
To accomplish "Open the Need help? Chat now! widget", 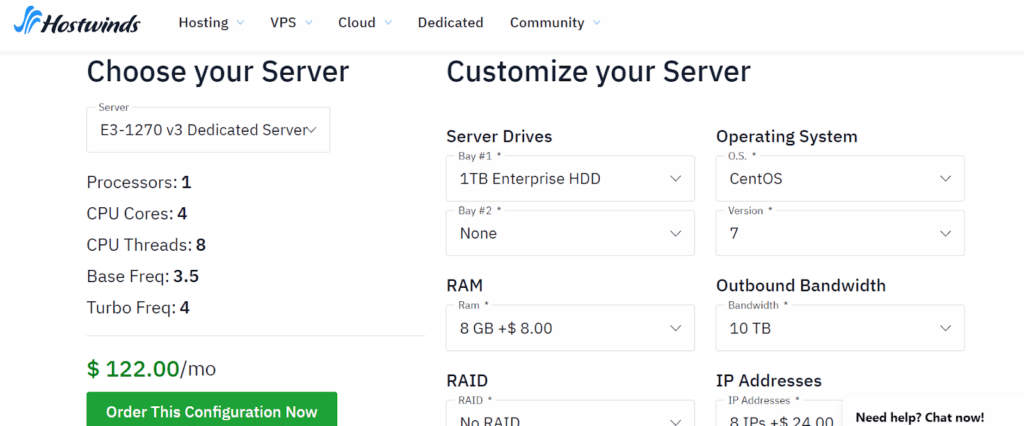I will coord(933,410).
